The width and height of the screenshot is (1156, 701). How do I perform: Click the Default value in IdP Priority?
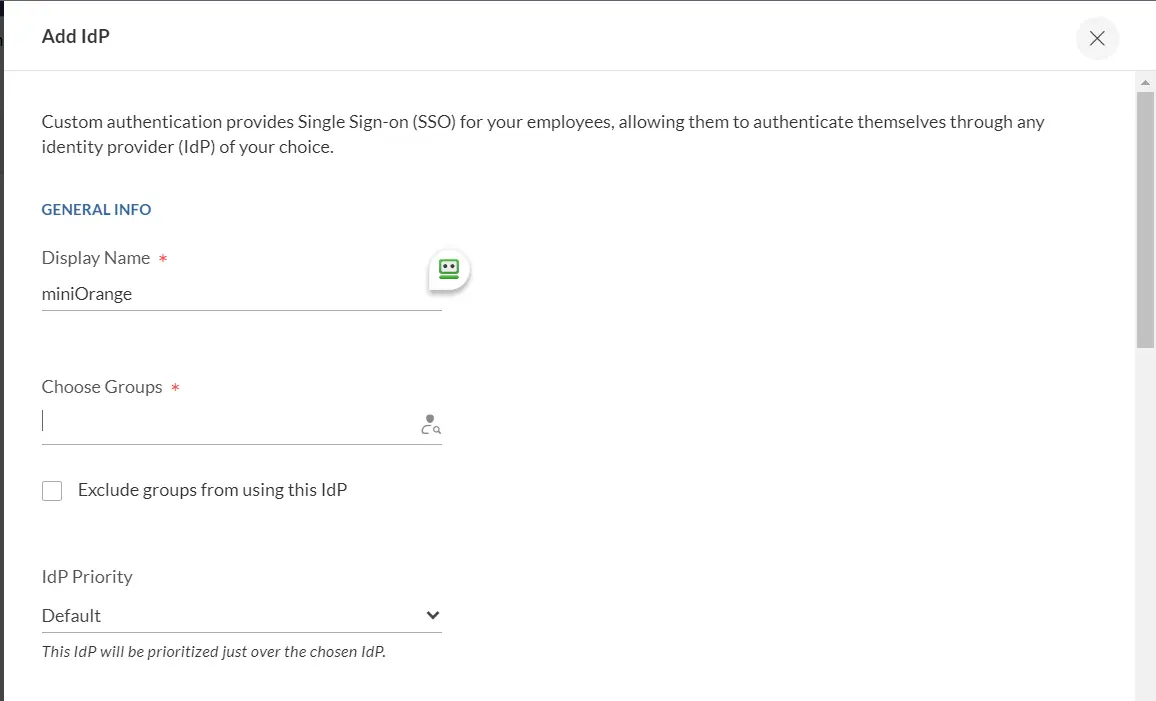tap(70, 615)
